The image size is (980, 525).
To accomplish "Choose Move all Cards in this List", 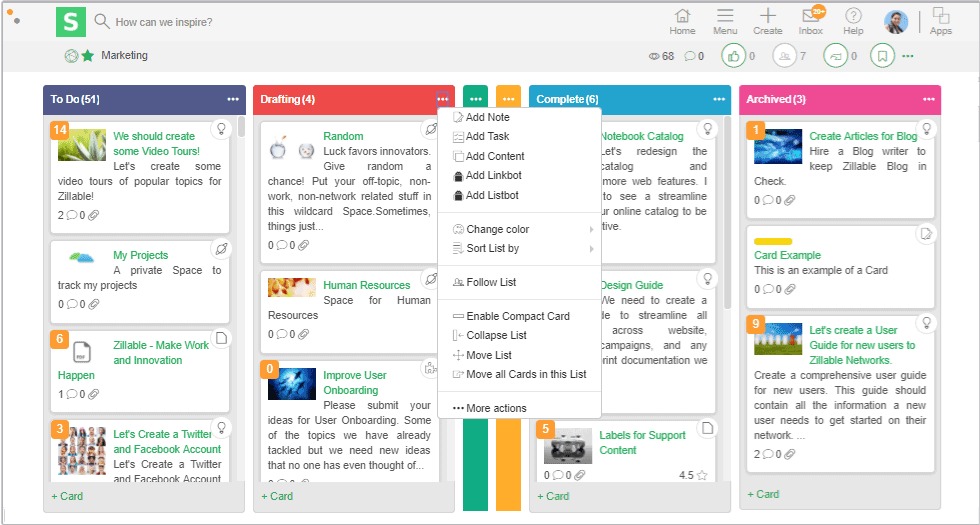I will 519,374.
